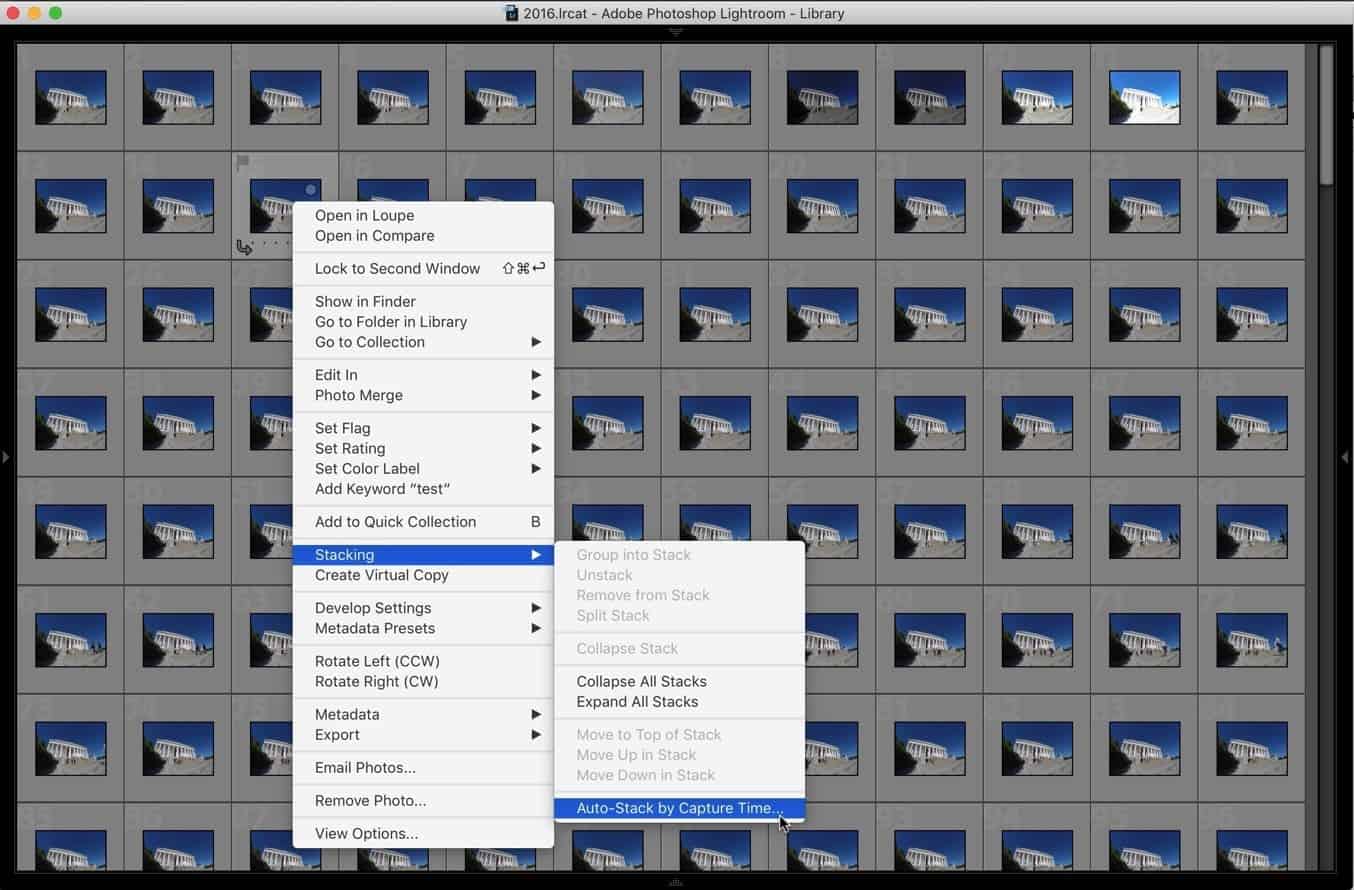Choose Expand All Stacks

pos(680,702)
